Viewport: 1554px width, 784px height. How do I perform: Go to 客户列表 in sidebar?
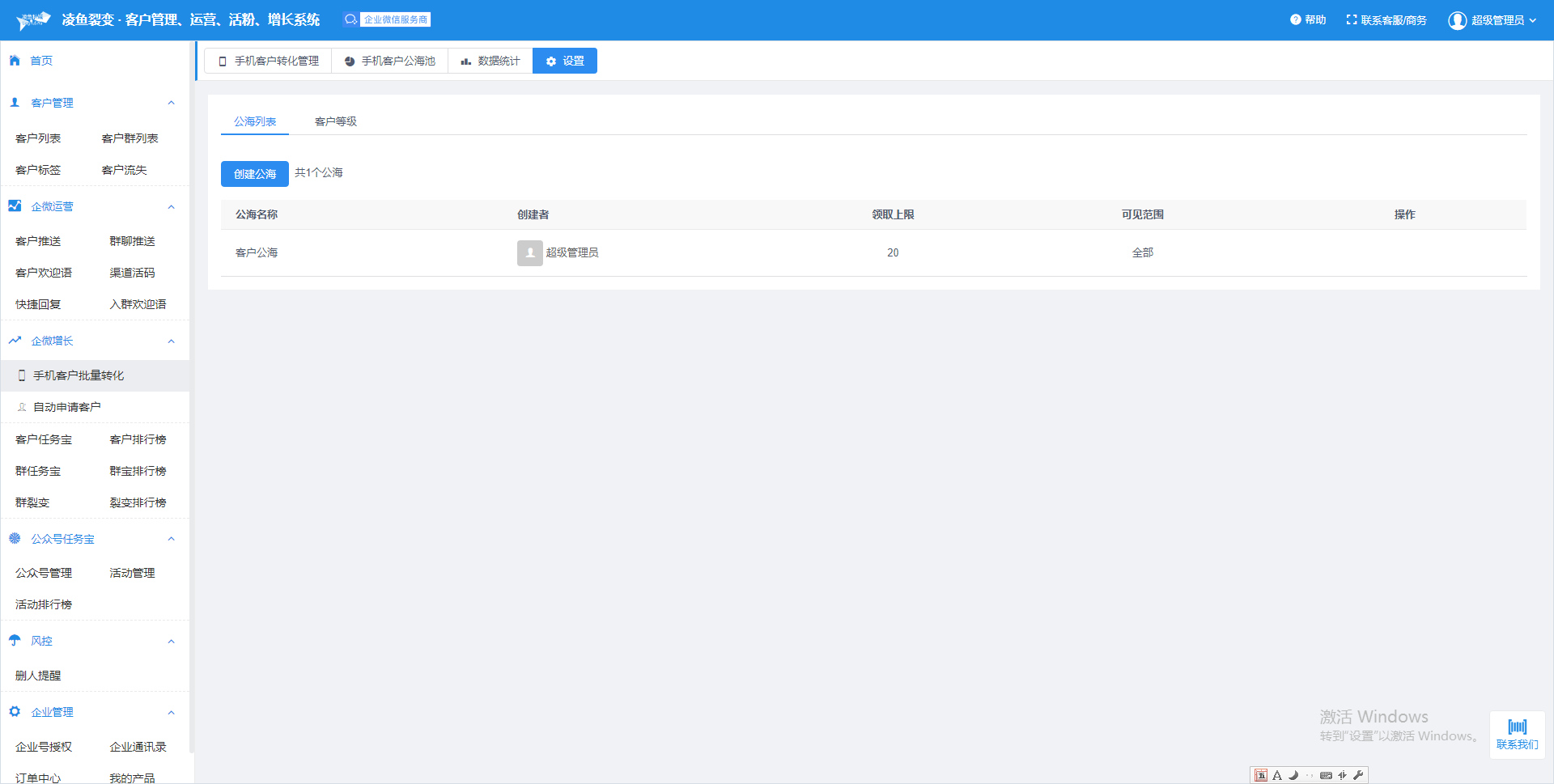click(x=38, y=138)
